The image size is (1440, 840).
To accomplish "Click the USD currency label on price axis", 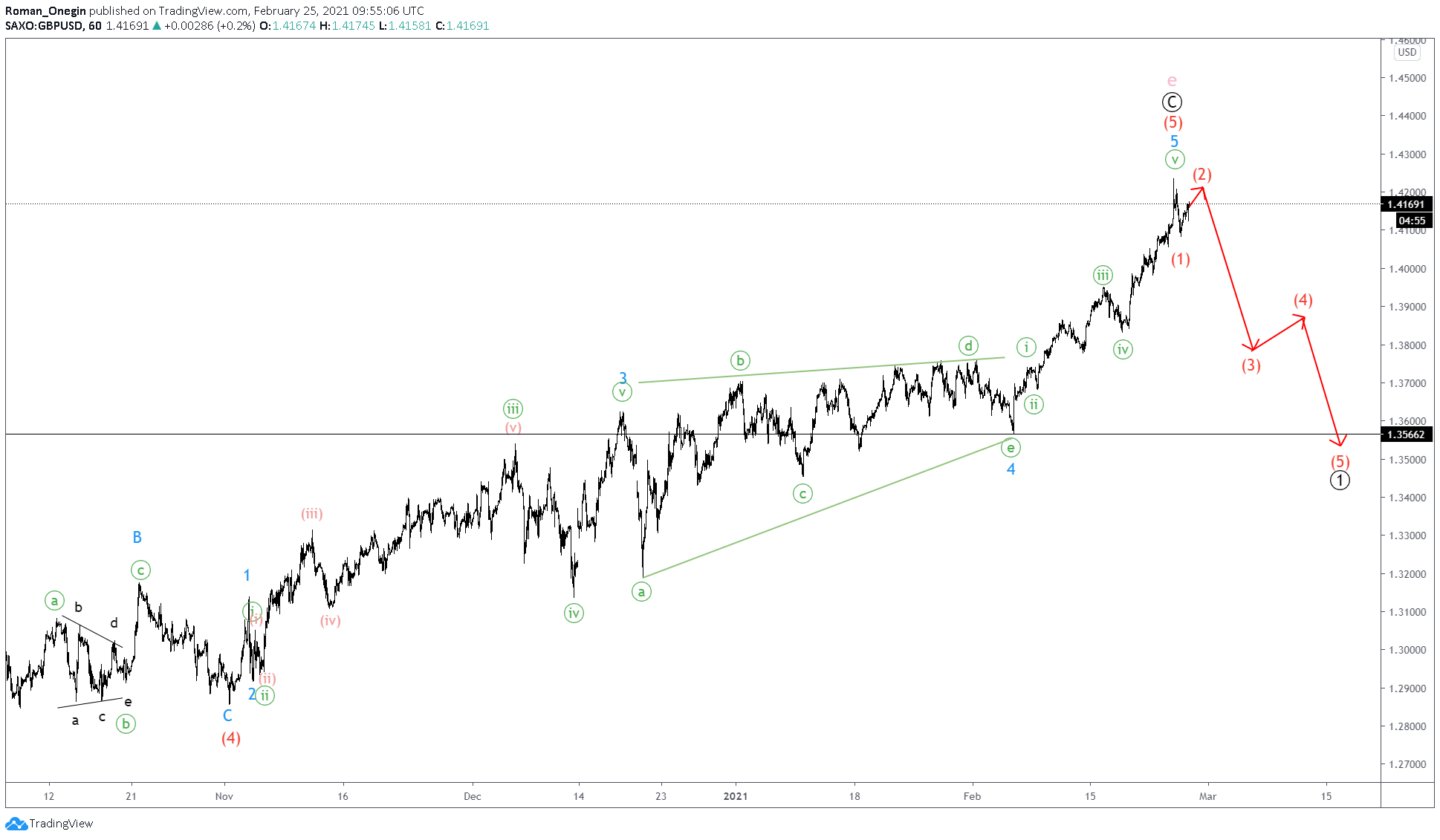I will click(1407, 53).
